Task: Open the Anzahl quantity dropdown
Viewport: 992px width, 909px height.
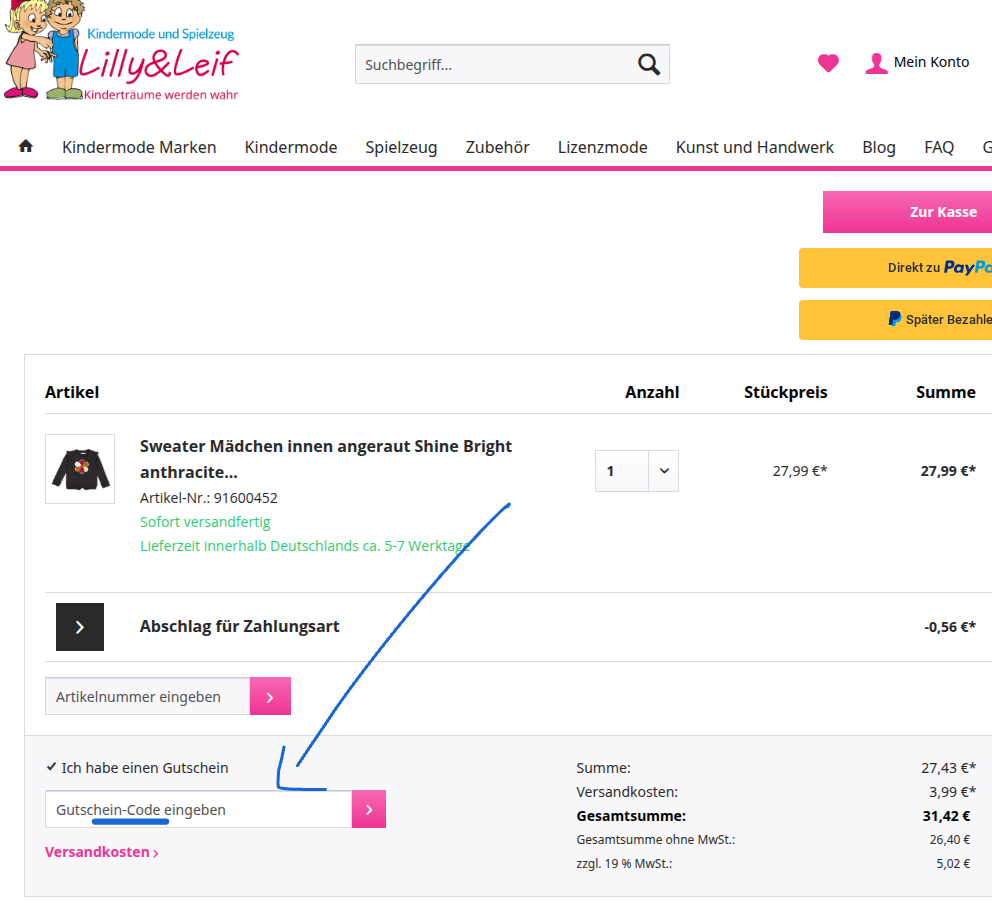Action: coord(637,471)
